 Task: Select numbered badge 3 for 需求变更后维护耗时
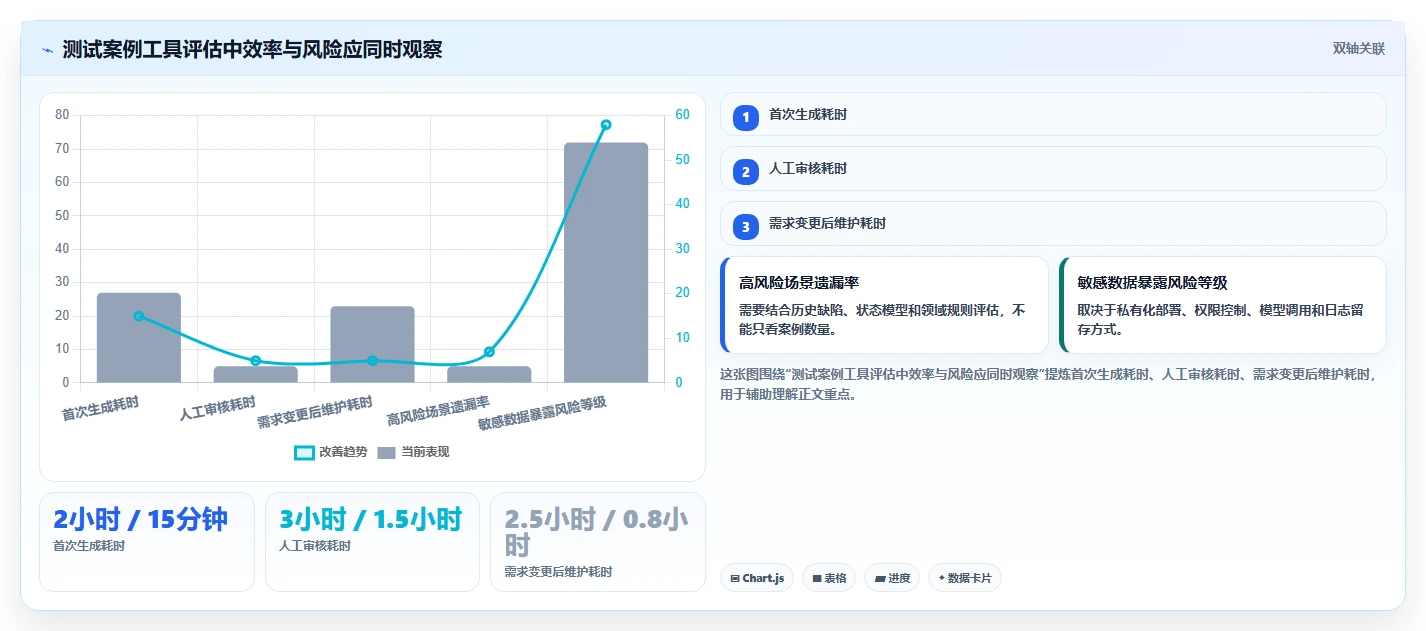pos(746,226)
